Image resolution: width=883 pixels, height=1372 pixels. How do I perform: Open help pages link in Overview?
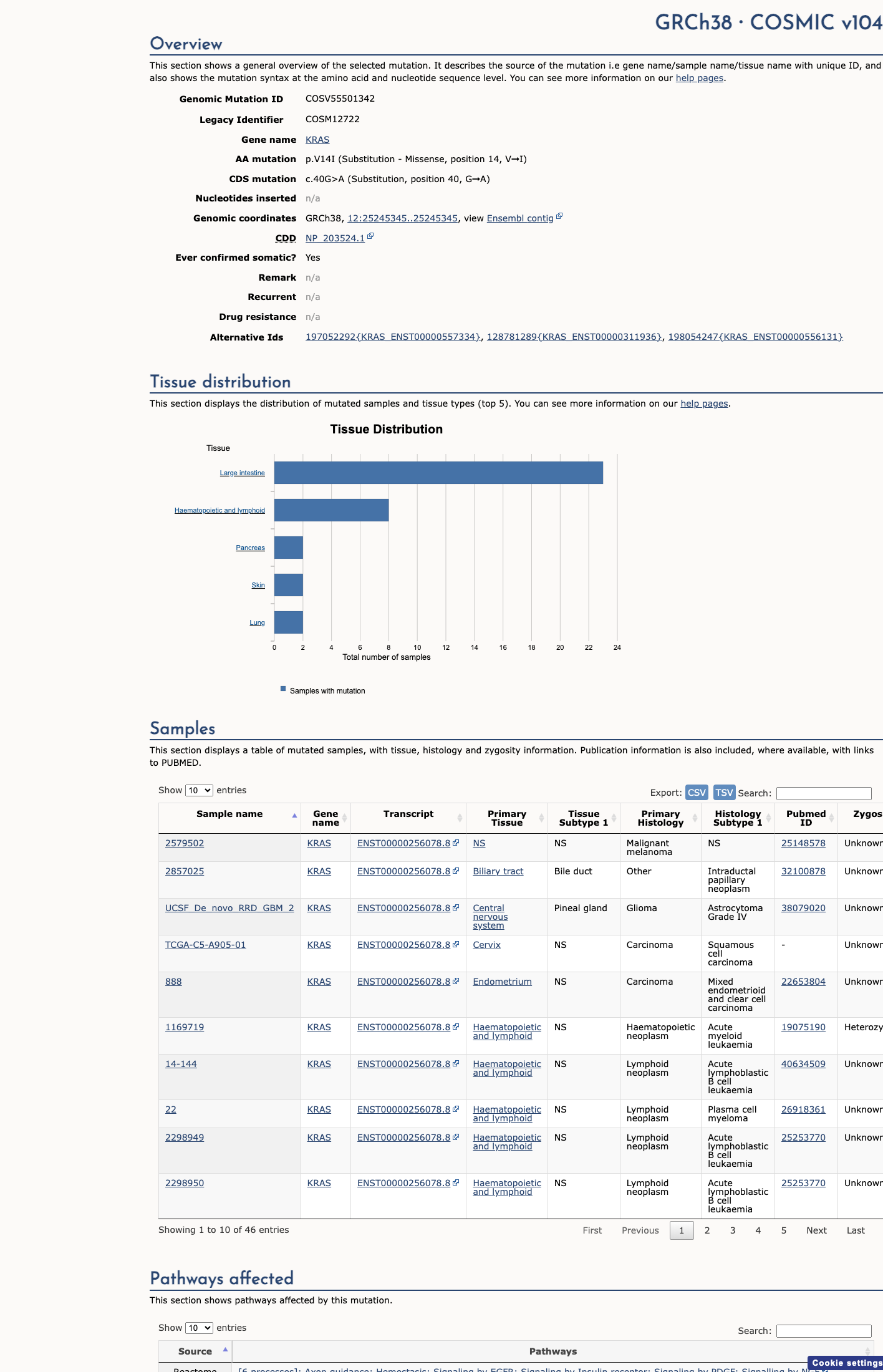[x=700, y=78]
